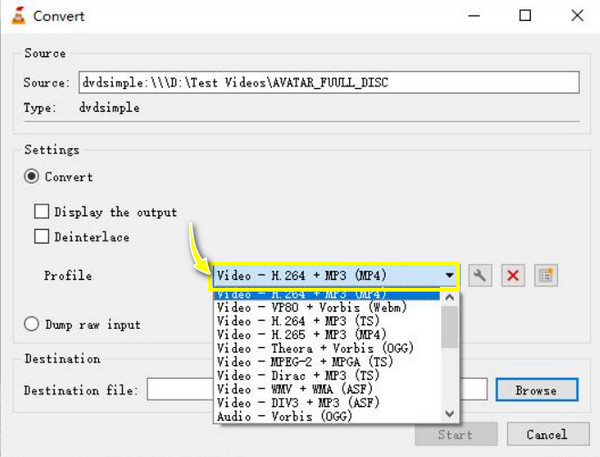
Task: Click the profile list scroll down arrow
Action: coord(450,414)
